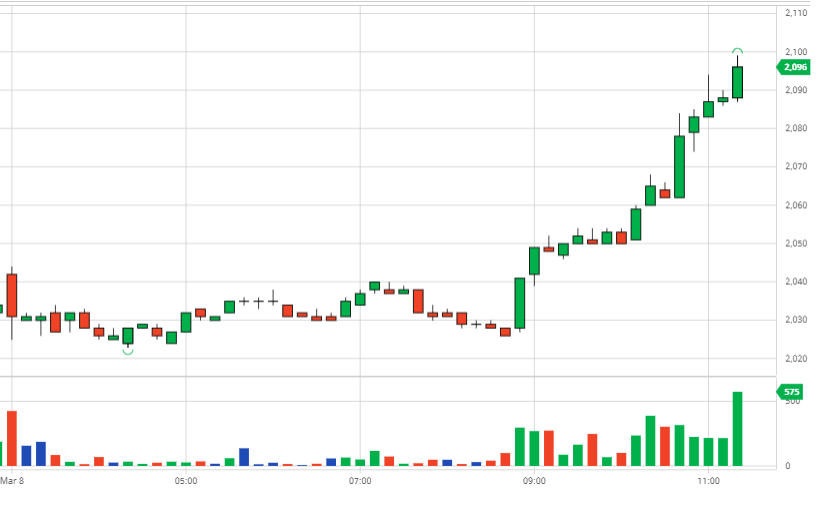
Task: Select the 2,100 price axis label
Action: (x=796, y=52)
